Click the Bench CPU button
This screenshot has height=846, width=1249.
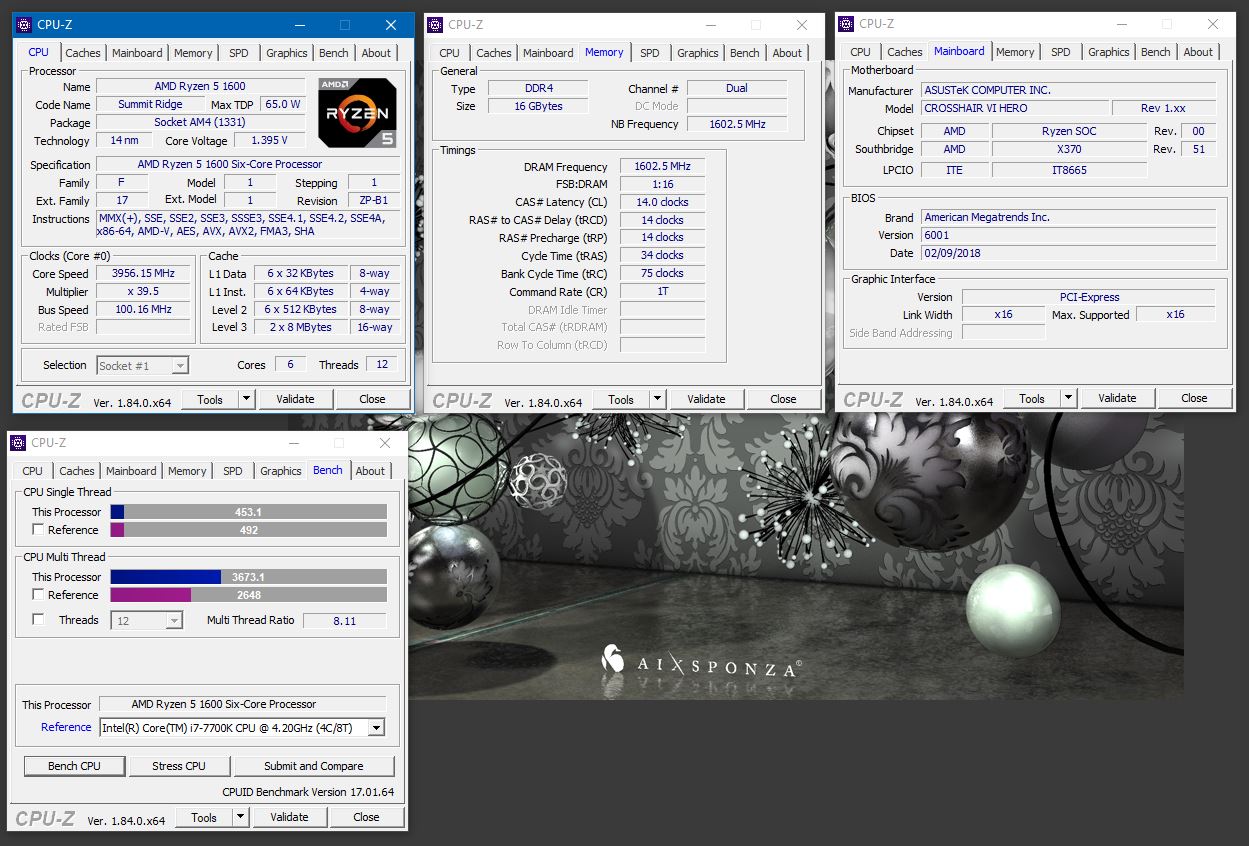coord(75,766)
